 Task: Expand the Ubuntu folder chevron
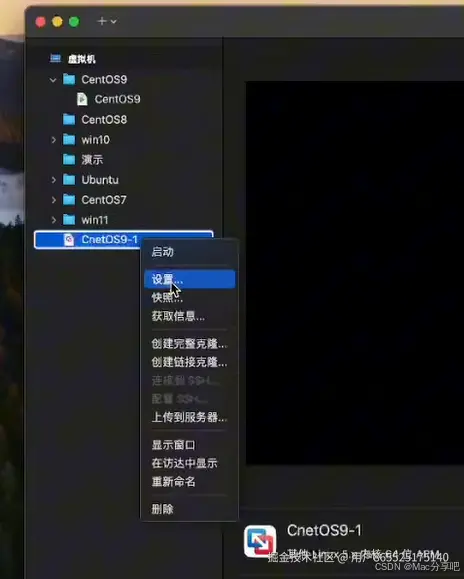54,180
